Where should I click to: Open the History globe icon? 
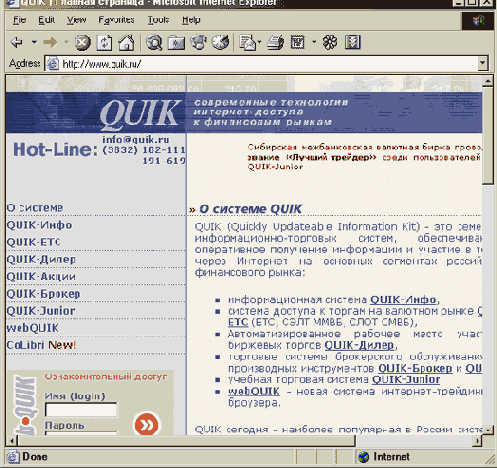pos(221,42)
